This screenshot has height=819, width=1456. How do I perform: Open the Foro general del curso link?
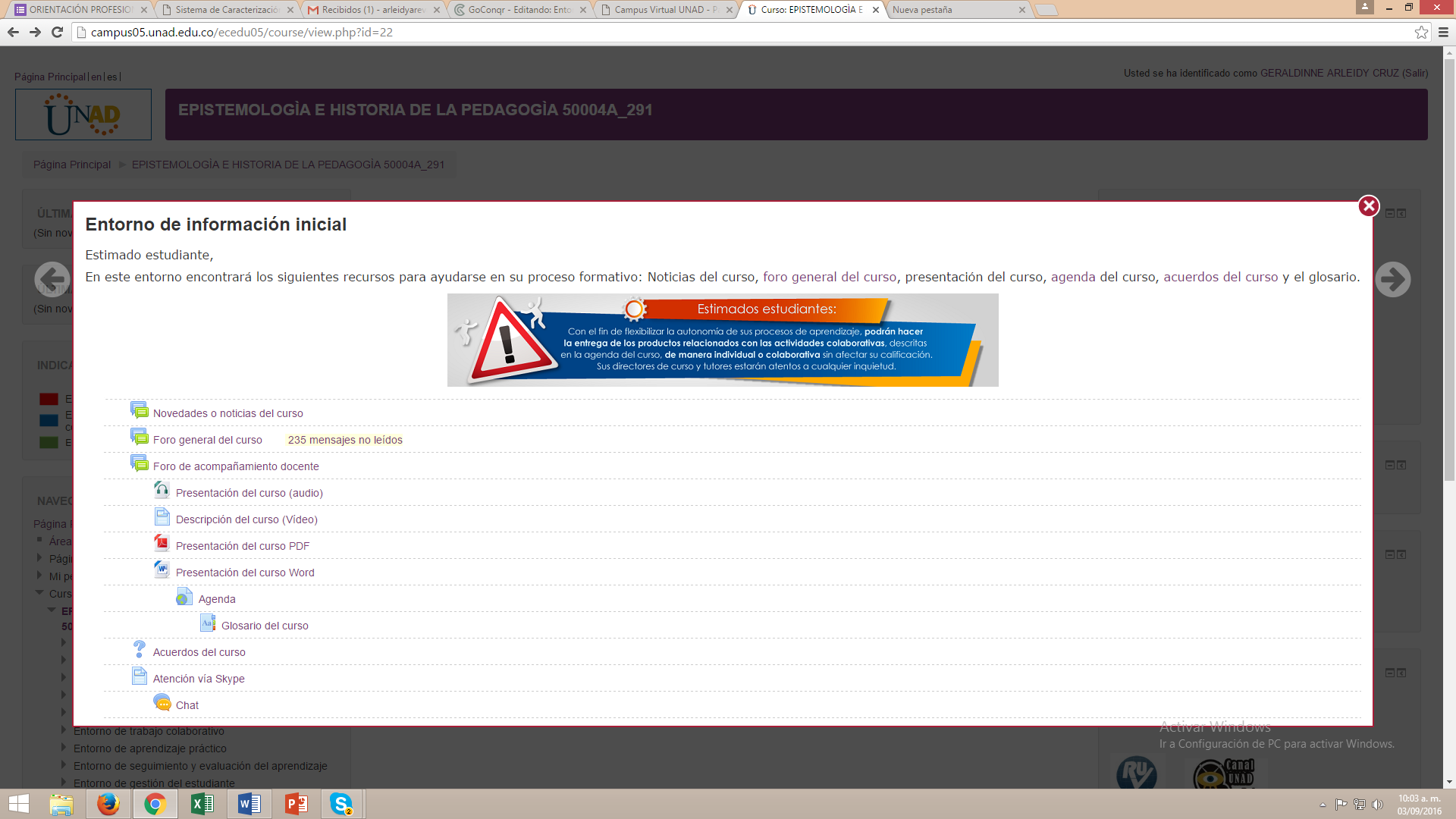click(x=207, y=440)
